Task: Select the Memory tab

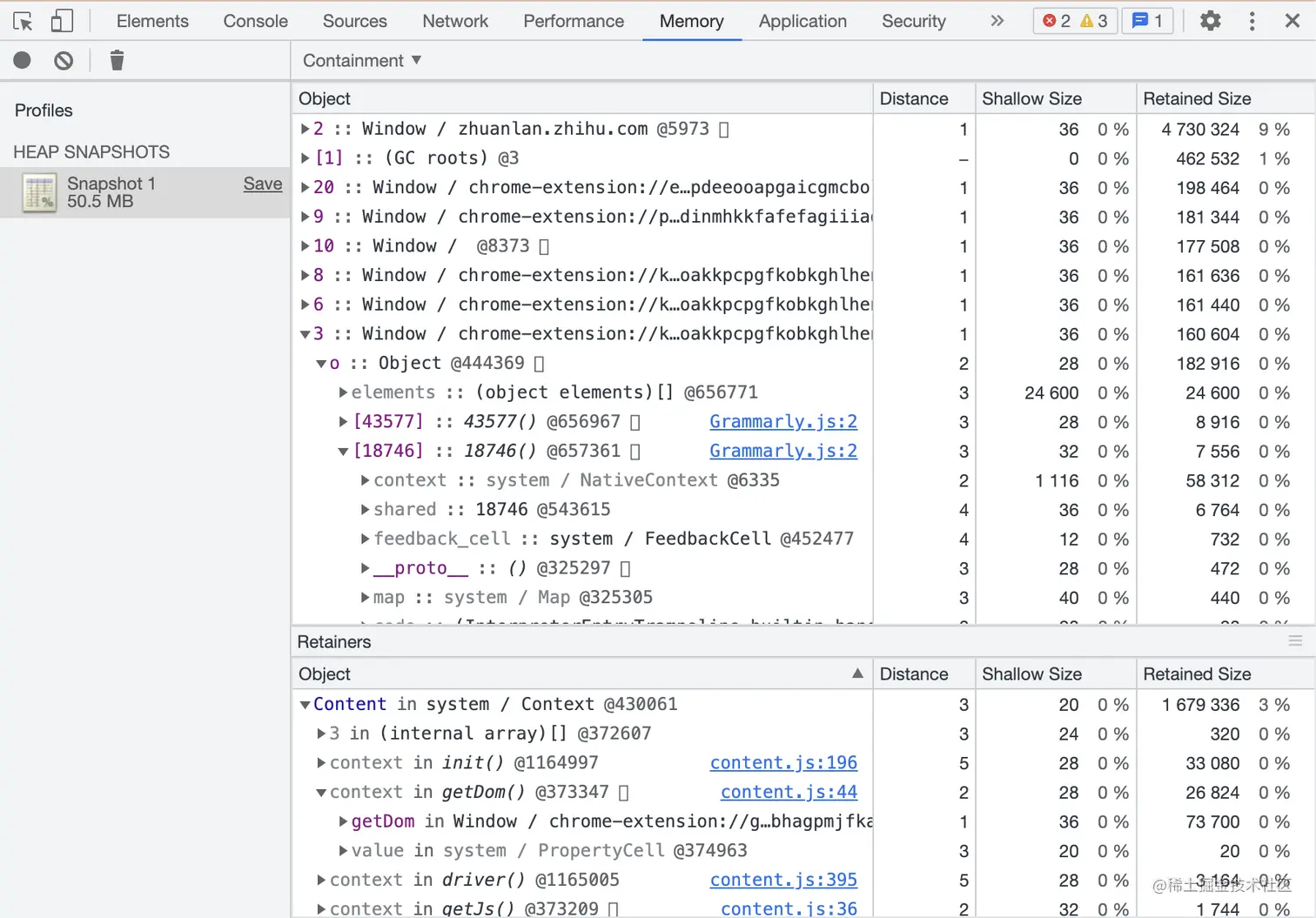Action: tap(691, 21)
